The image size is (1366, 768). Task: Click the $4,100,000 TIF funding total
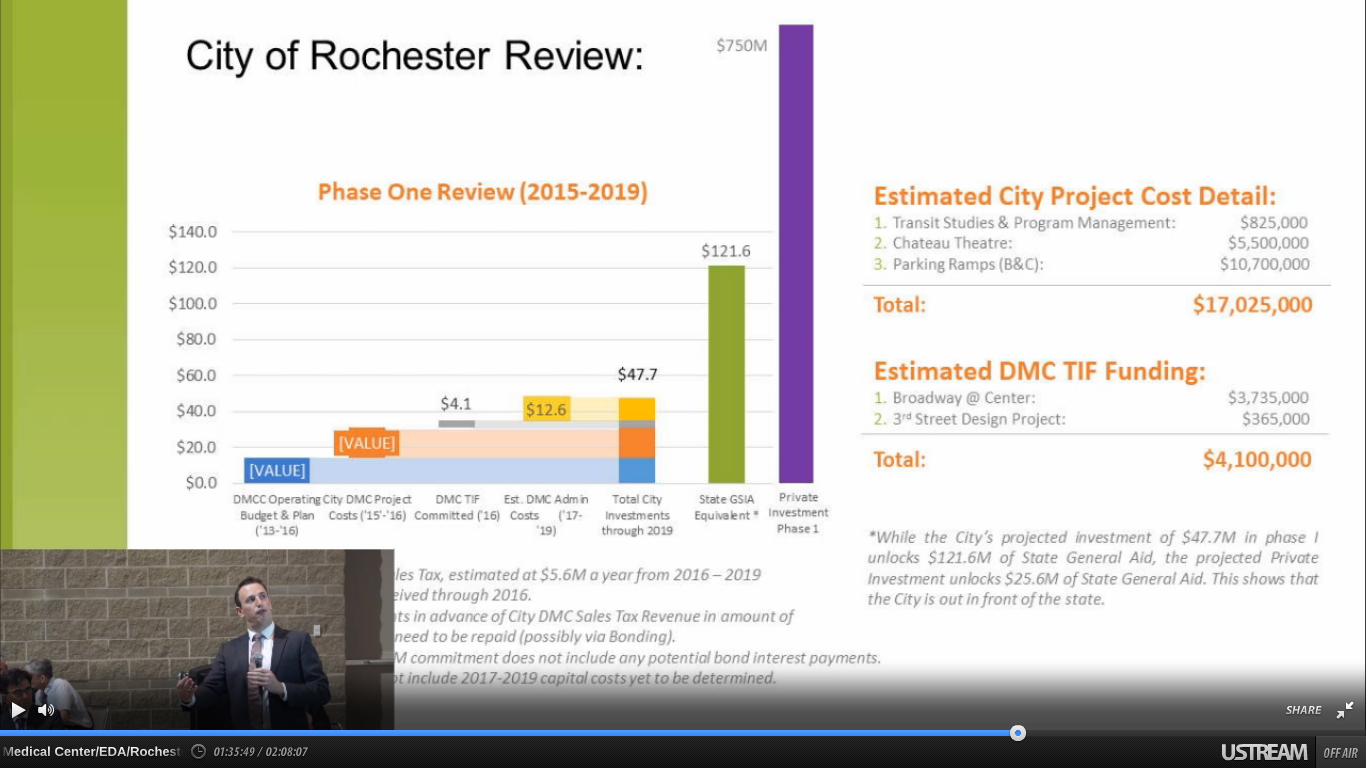1257,460
